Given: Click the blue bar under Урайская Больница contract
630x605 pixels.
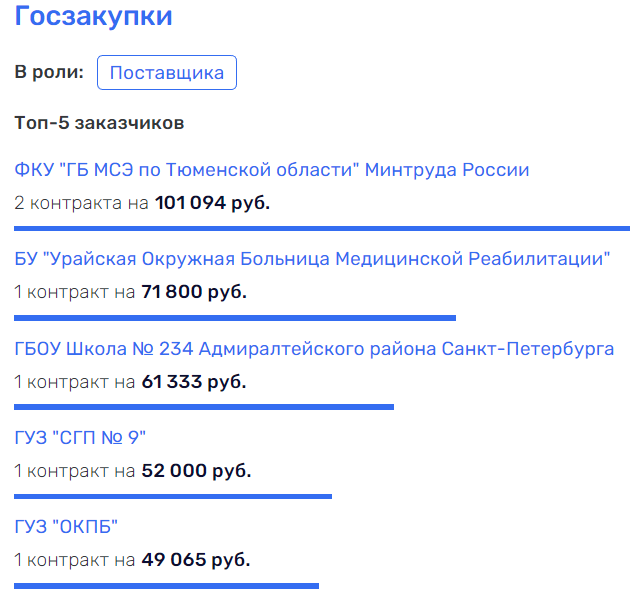Looking at the screenshot, I should pyautogui.click(x=235, y=318).
